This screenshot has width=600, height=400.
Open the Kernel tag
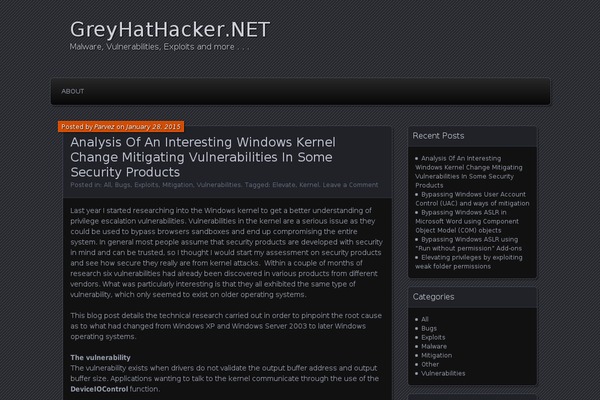coord(309,185)
